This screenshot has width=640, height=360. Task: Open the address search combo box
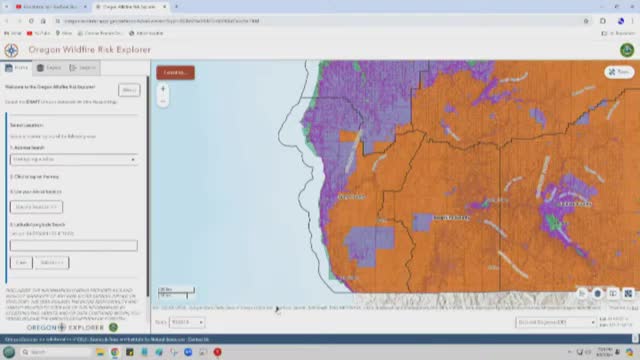73,160
